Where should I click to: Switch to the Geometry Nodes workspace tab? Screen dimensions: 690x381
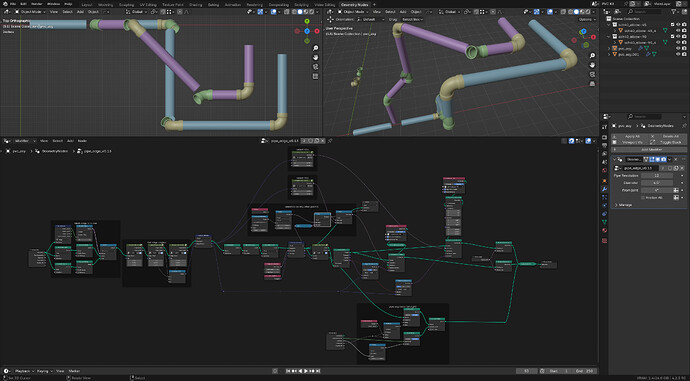coord(354,4)
